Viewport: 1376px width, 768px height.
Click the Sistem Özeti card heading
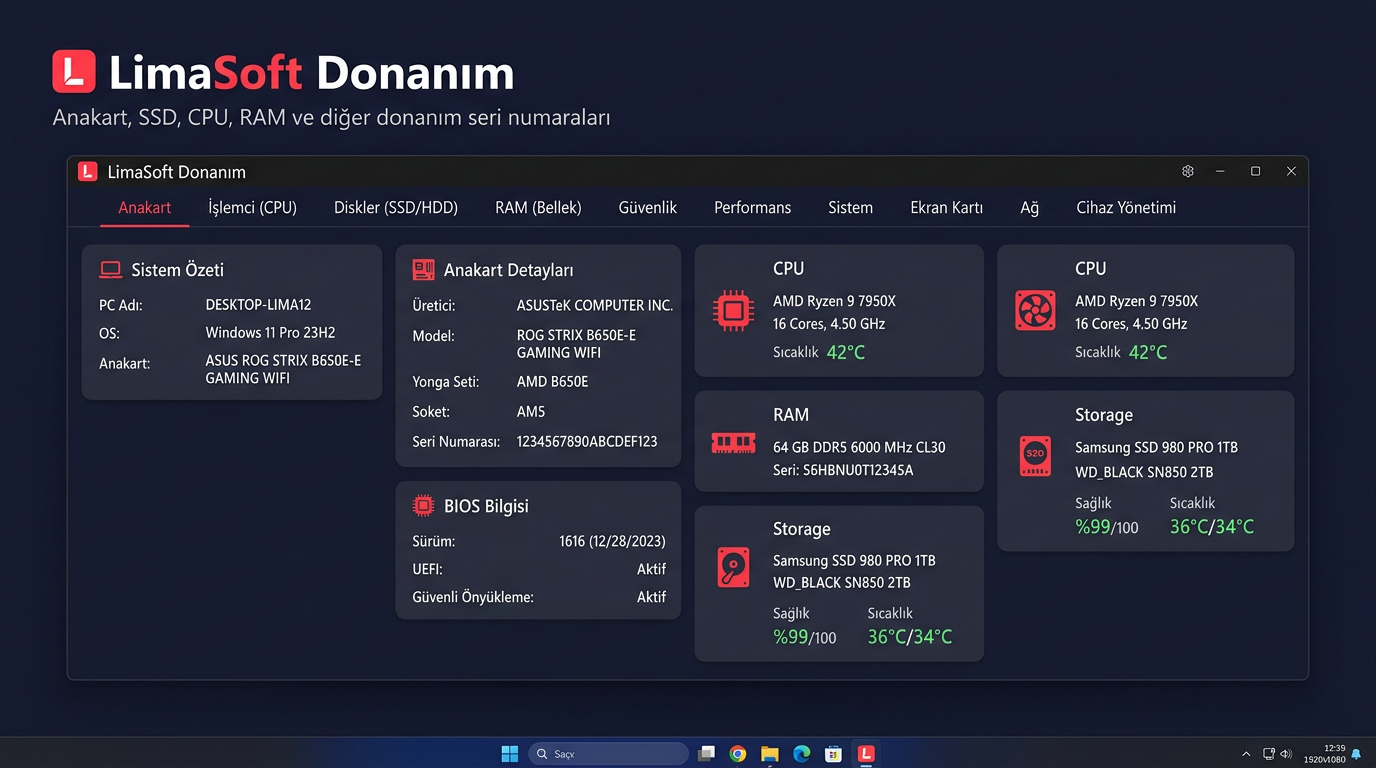(x=177, y=270)
